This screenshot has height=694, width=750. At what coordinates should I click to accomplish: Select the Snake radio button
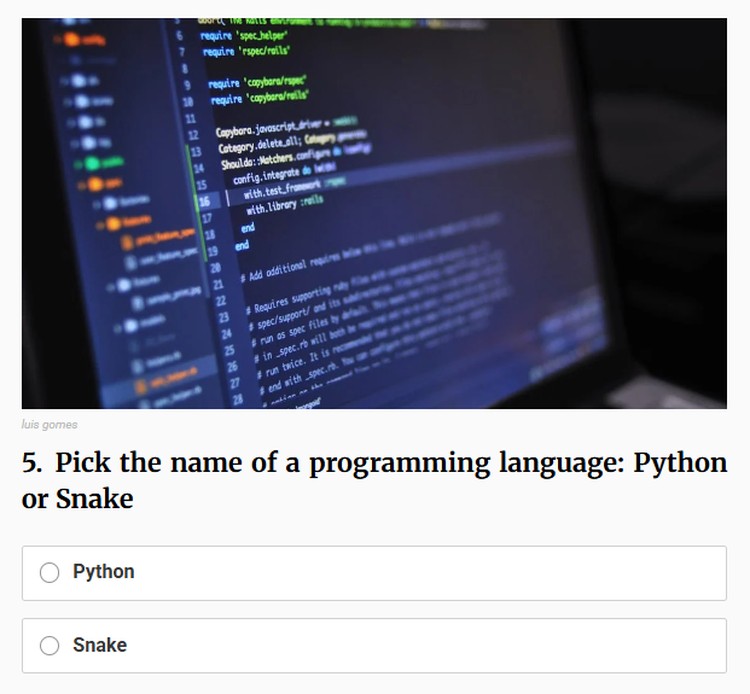[x=49, y=646]
